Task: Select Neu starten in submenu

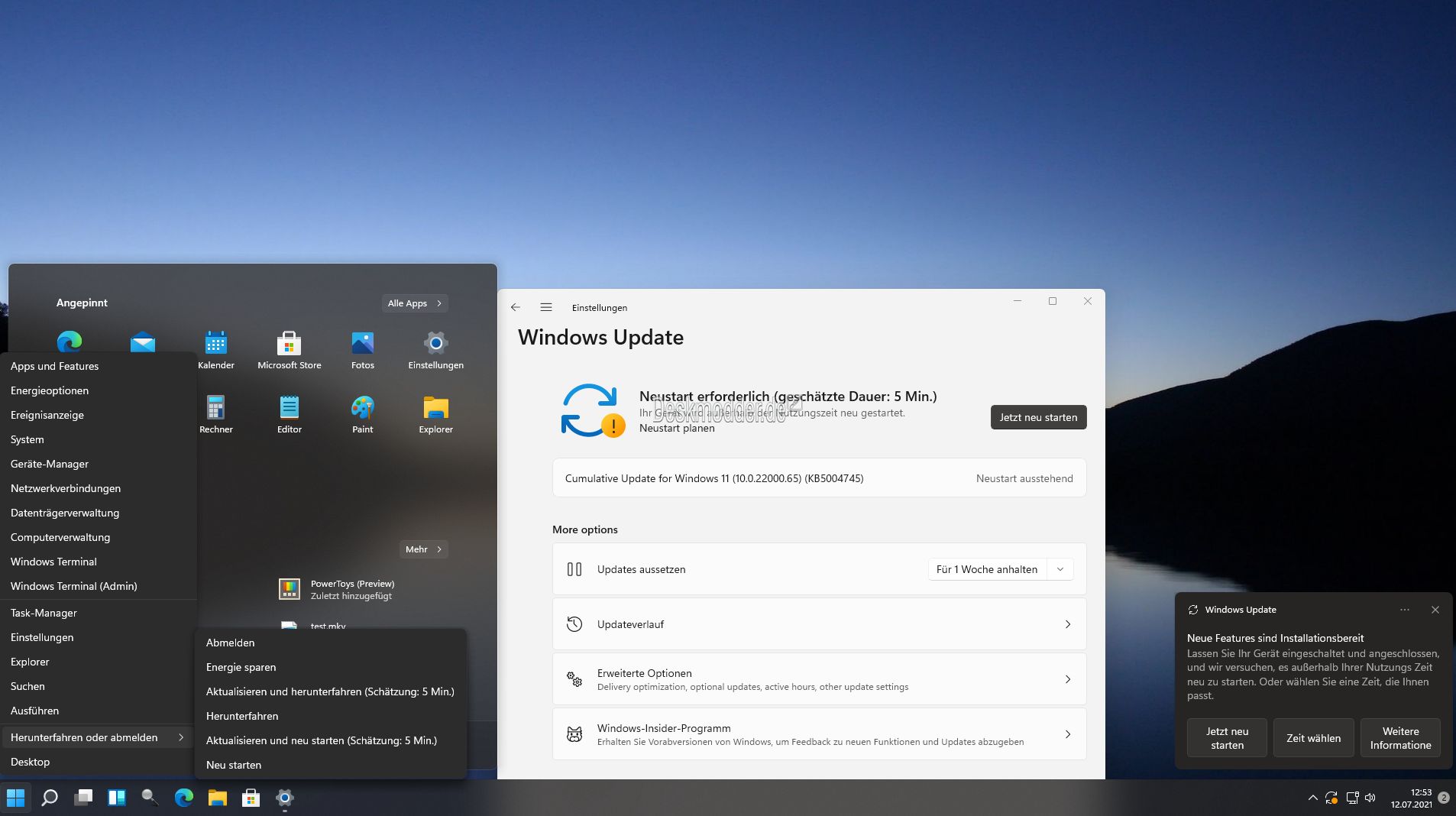Action: (x=331, y=765)
